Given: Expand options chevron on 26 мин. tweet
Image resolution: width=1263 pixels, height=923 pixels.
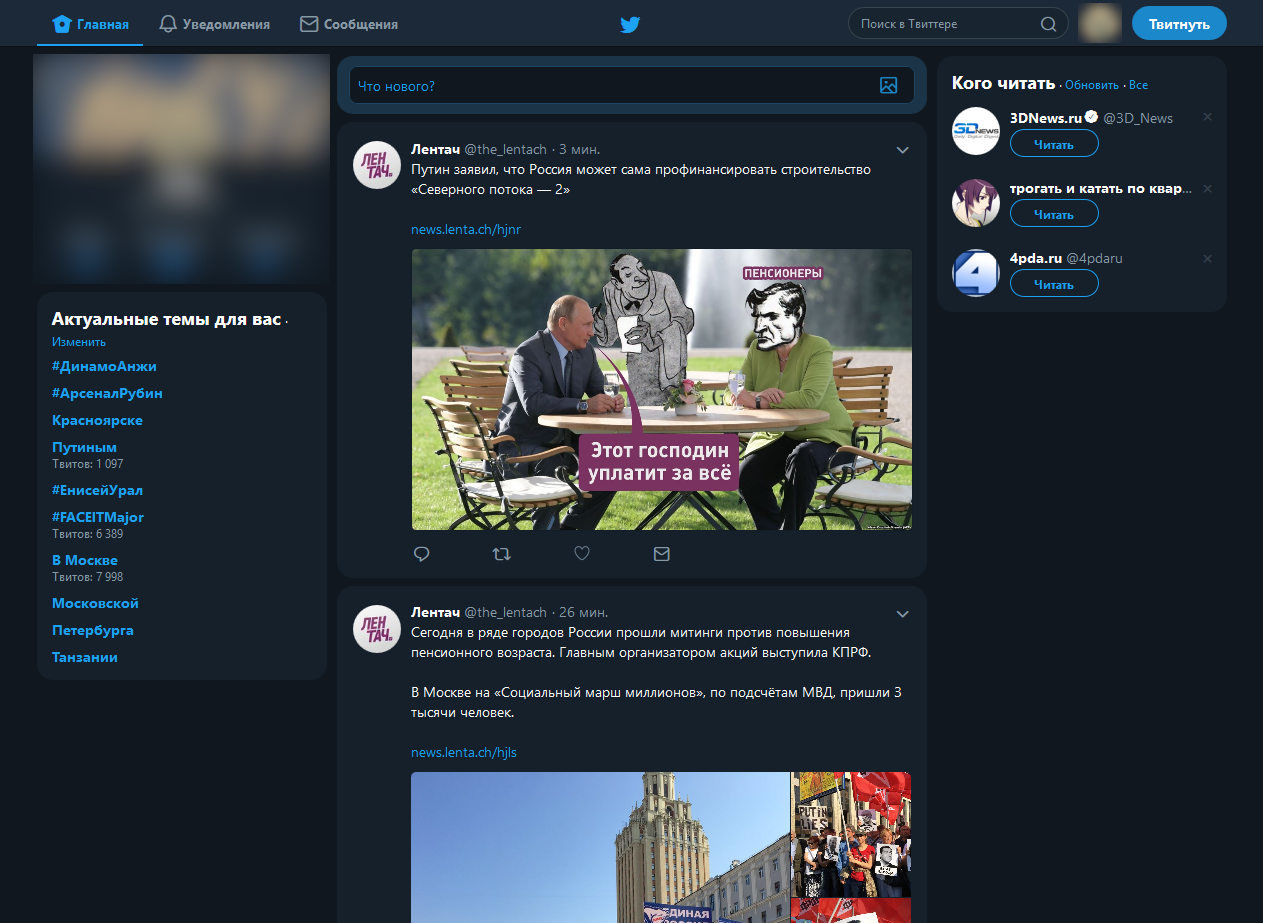Looking at the screenshot, I should (x=902, y=613).
